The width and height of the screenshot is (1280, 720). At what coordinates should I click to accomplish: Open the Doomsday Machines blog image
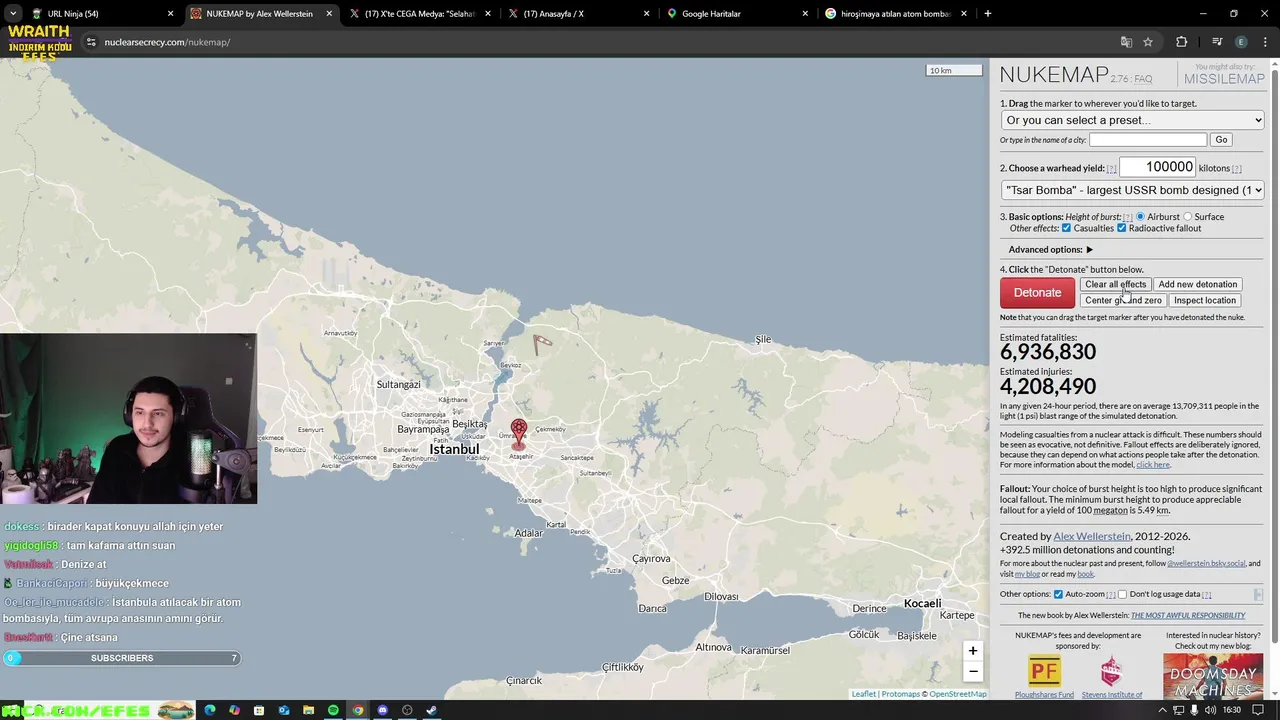pyautogui.click(x=1213, y=676)
